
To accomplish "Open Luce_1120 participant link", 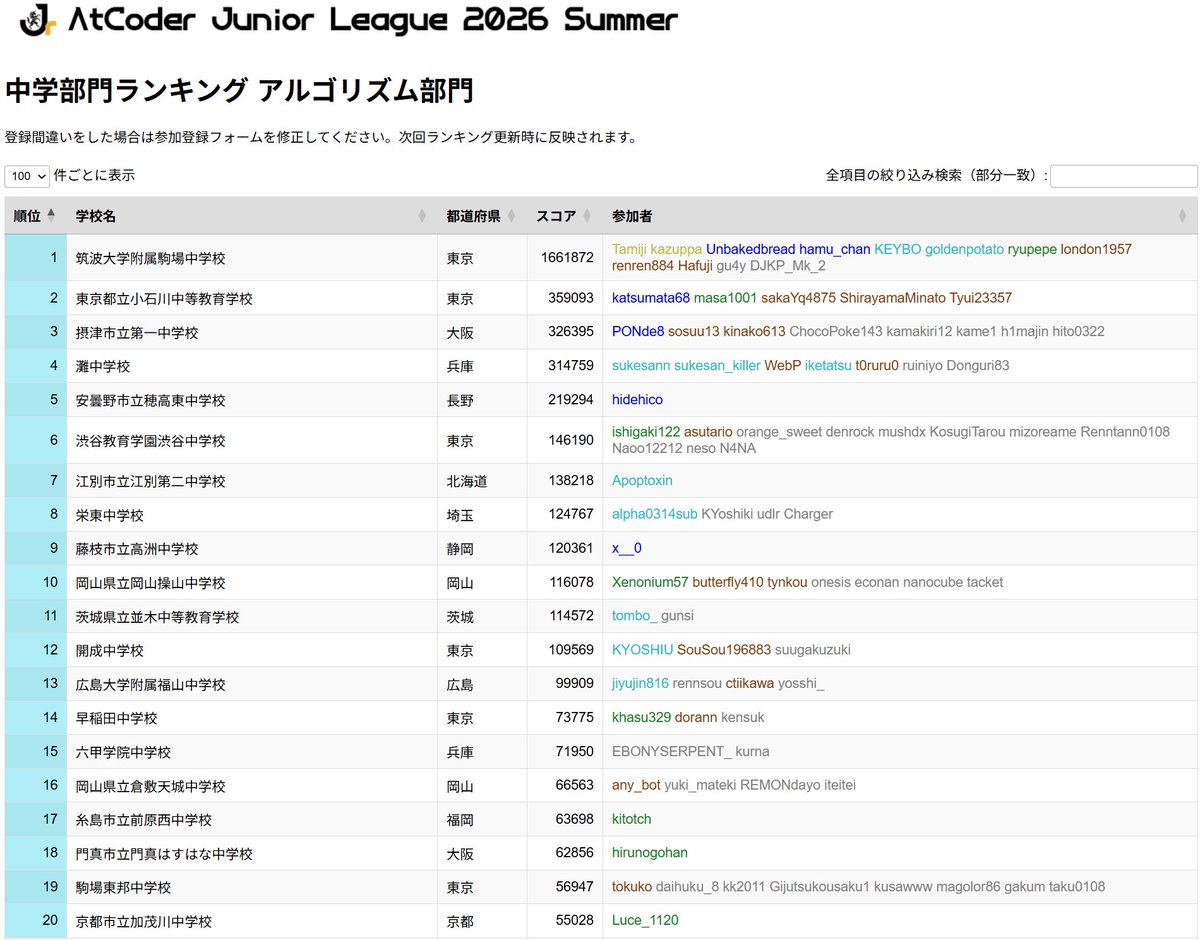I will click(645, 921).
